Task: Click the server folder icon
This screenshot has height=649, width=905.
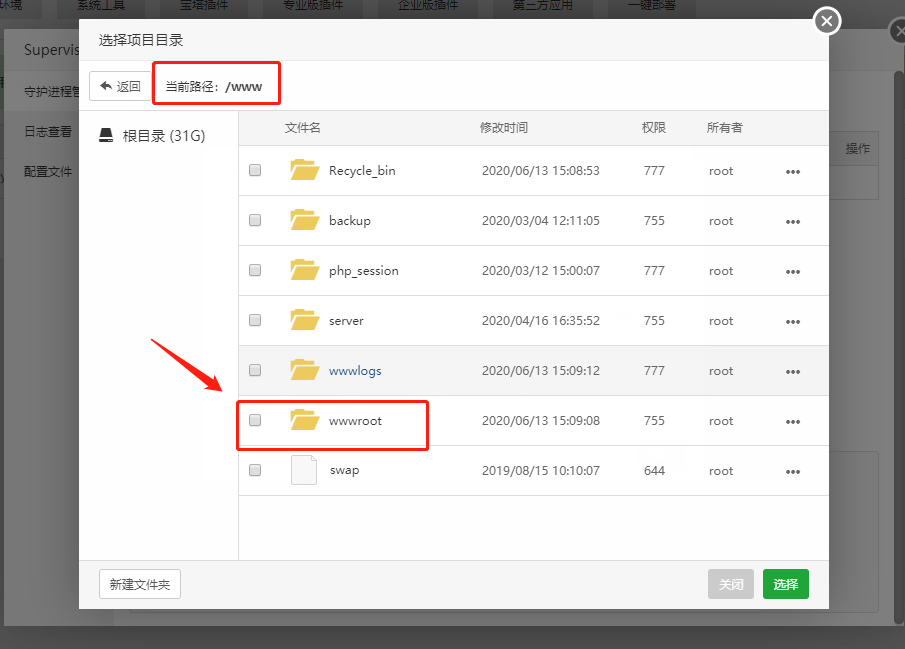Action: point(305,320)
